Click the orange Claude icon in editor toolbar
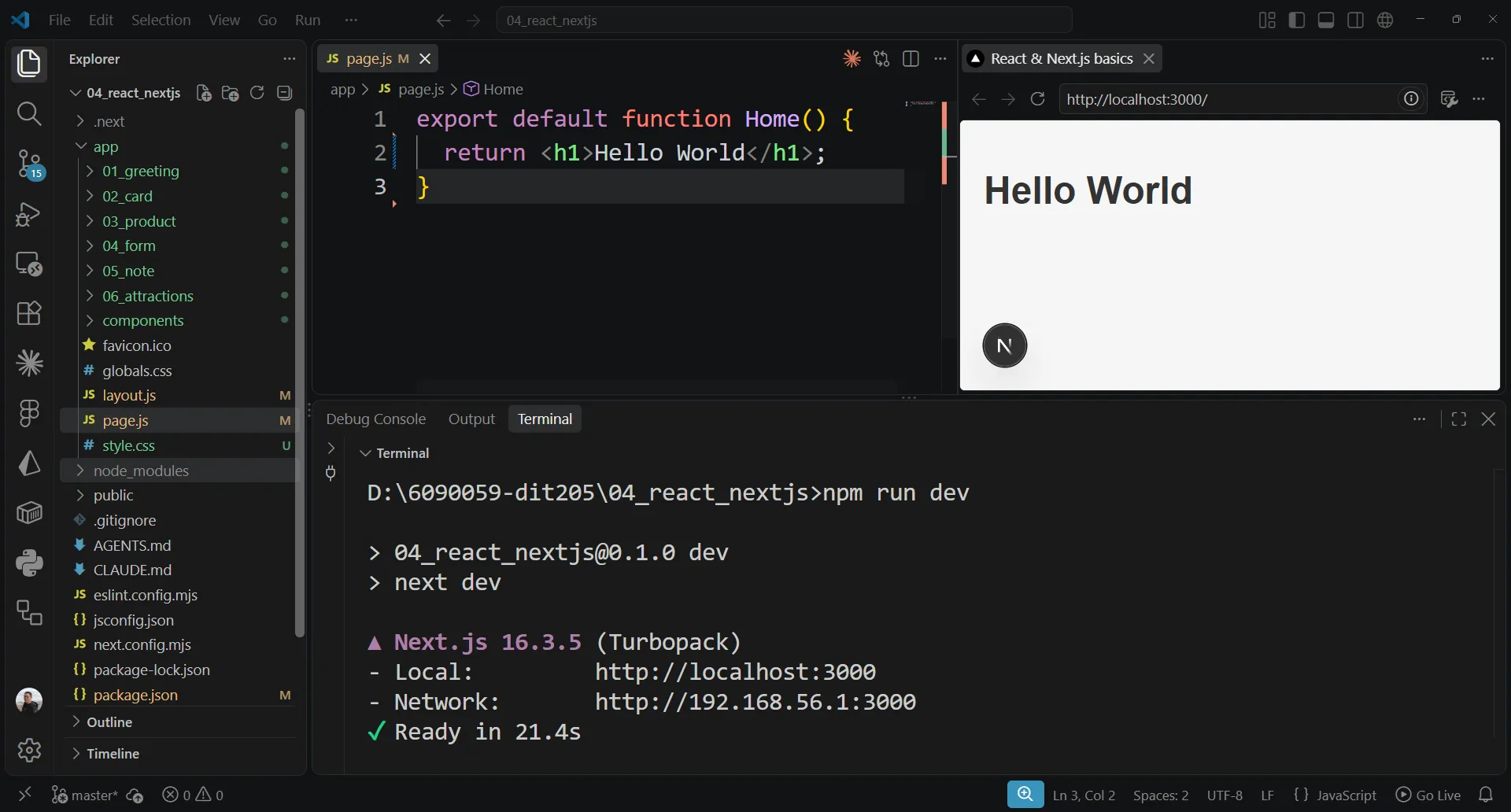Image resolution: width=1511 pixels, height=812 pixels. click(852, 58)
